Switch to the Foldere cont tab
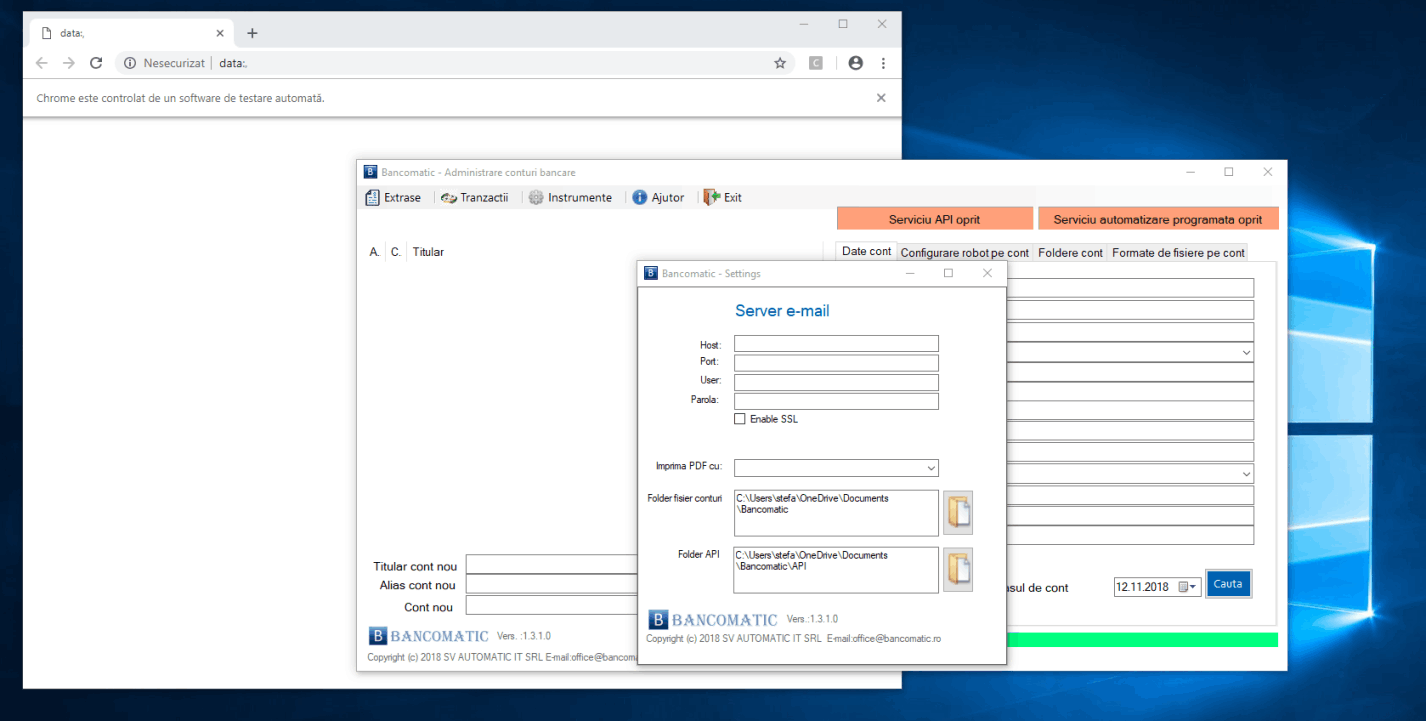The image size is (1426, 721). tap(1070, 253)
